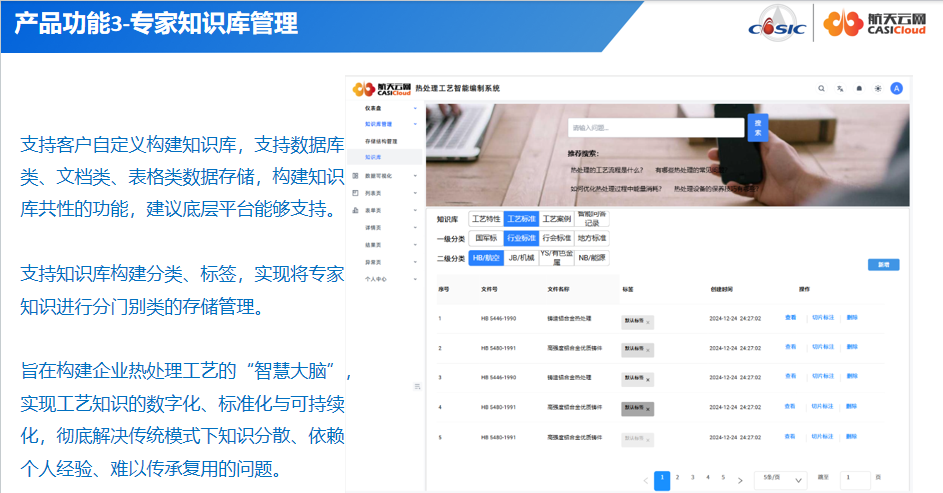The width and height of the screenshot is (943, 493).
Task: Select the 知识库 sidebar item
Action: pos(372,157)
